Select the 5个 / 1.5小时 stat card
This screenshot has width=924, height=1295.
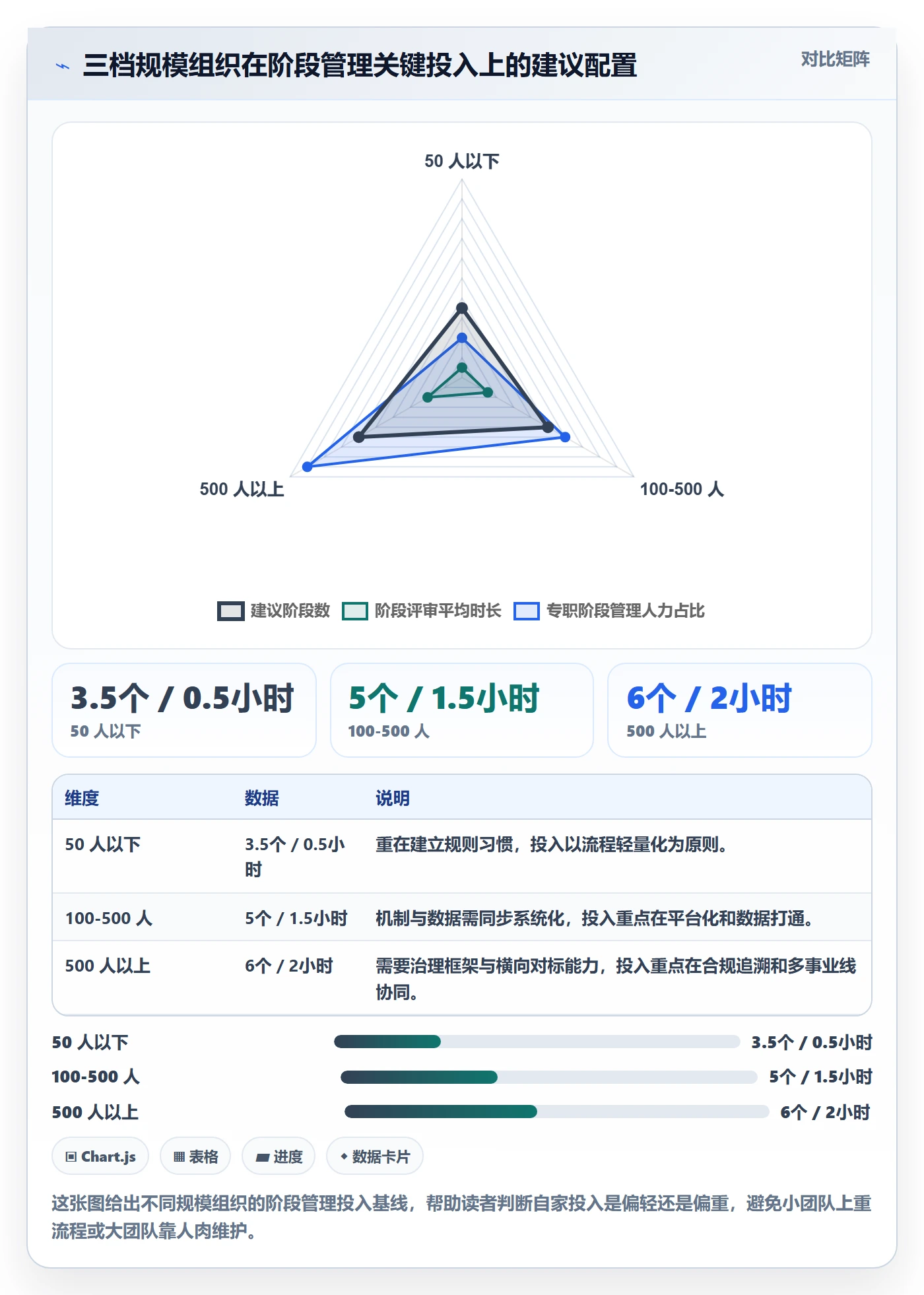click(462, 710)
